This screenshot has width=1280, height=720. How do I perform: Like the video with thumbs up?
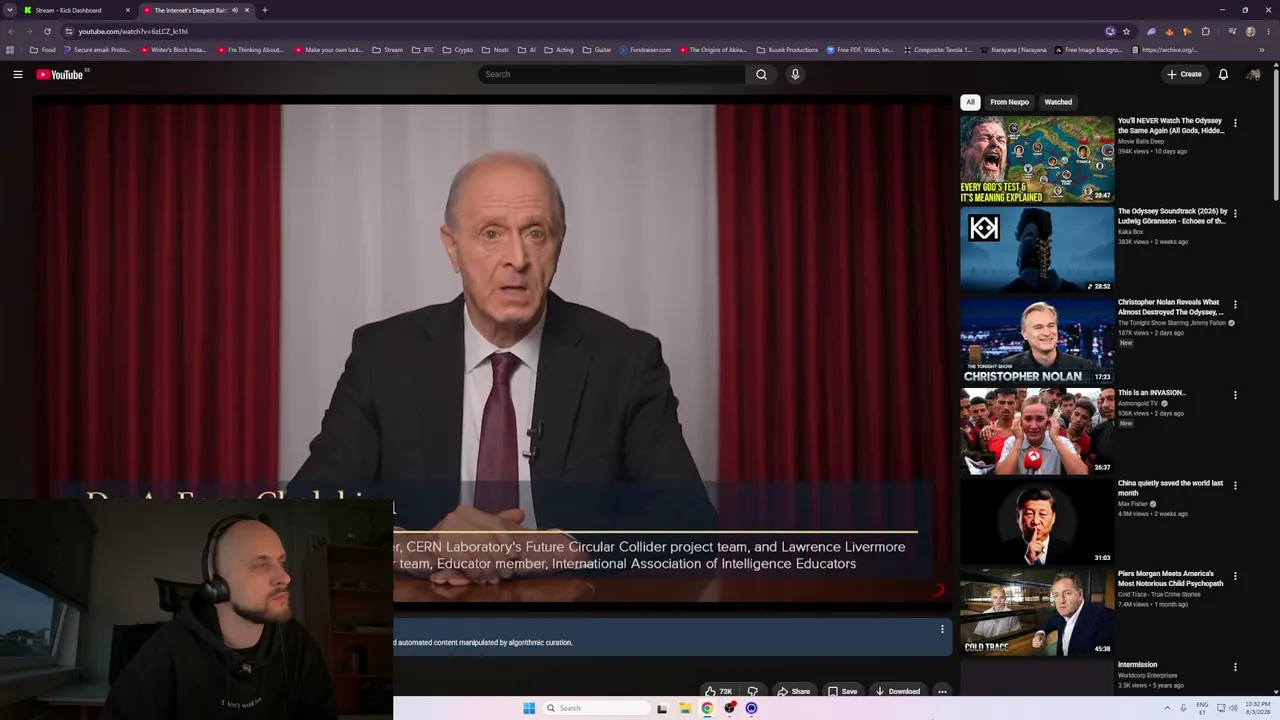(x=718, y=691)
